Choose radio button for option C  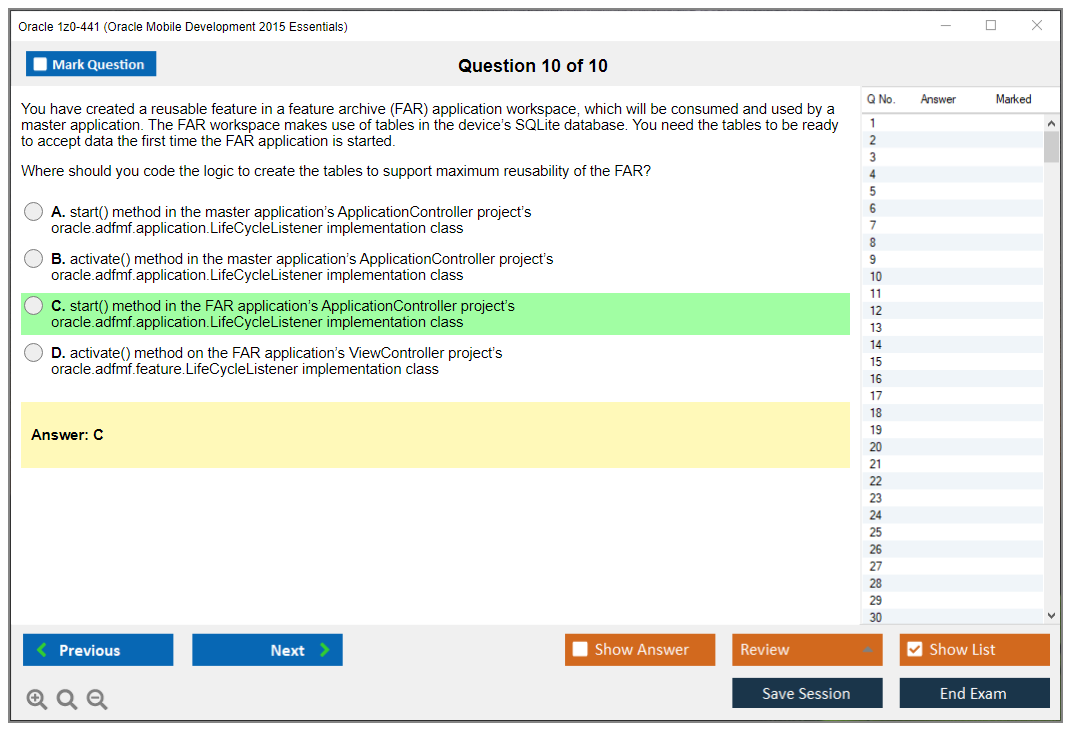pyautogui.click(x=34, y=306)
